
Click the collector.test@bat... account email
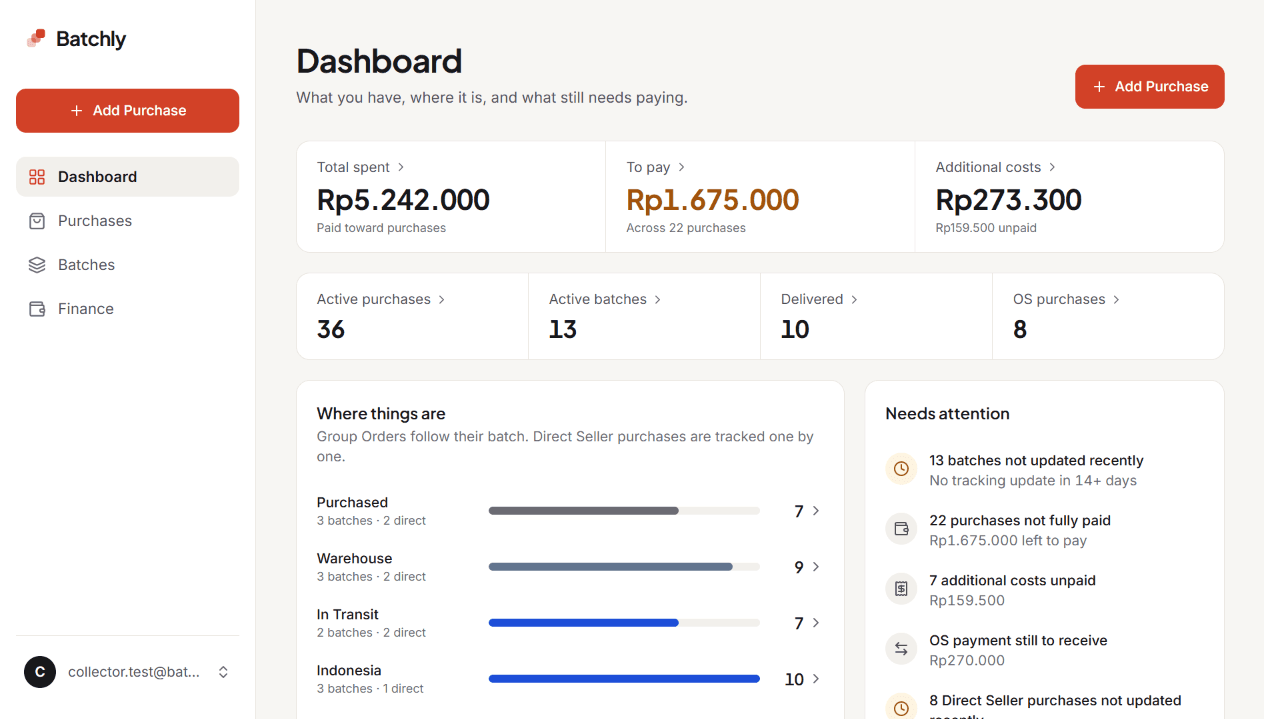[134, 672]
